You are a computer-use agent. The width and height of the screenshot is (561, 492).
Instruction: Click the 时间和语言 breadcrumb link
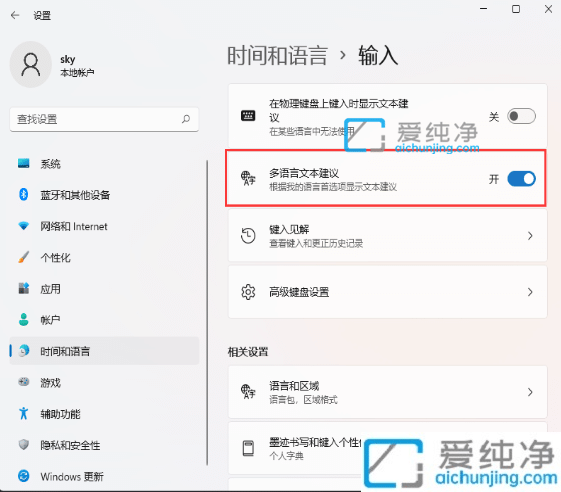pyautogui.click(x=277, y=56)
